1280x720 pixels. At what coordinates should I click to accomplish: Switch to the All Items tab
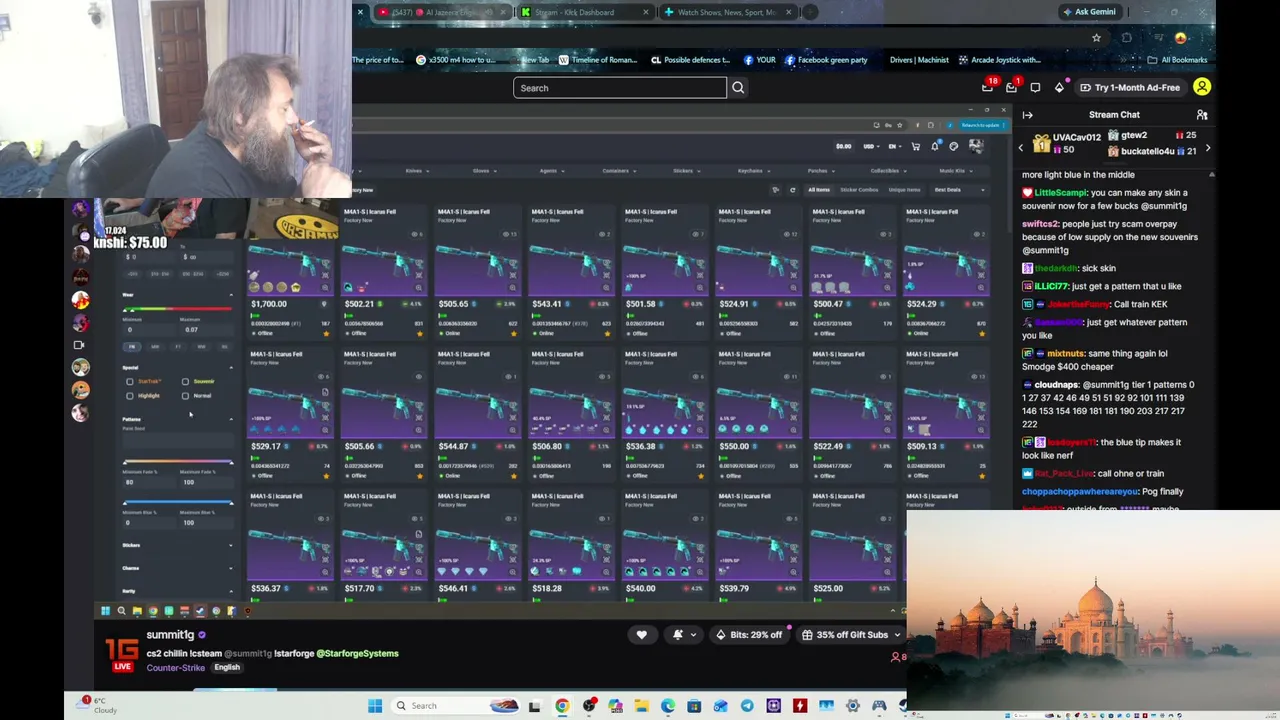819,190
